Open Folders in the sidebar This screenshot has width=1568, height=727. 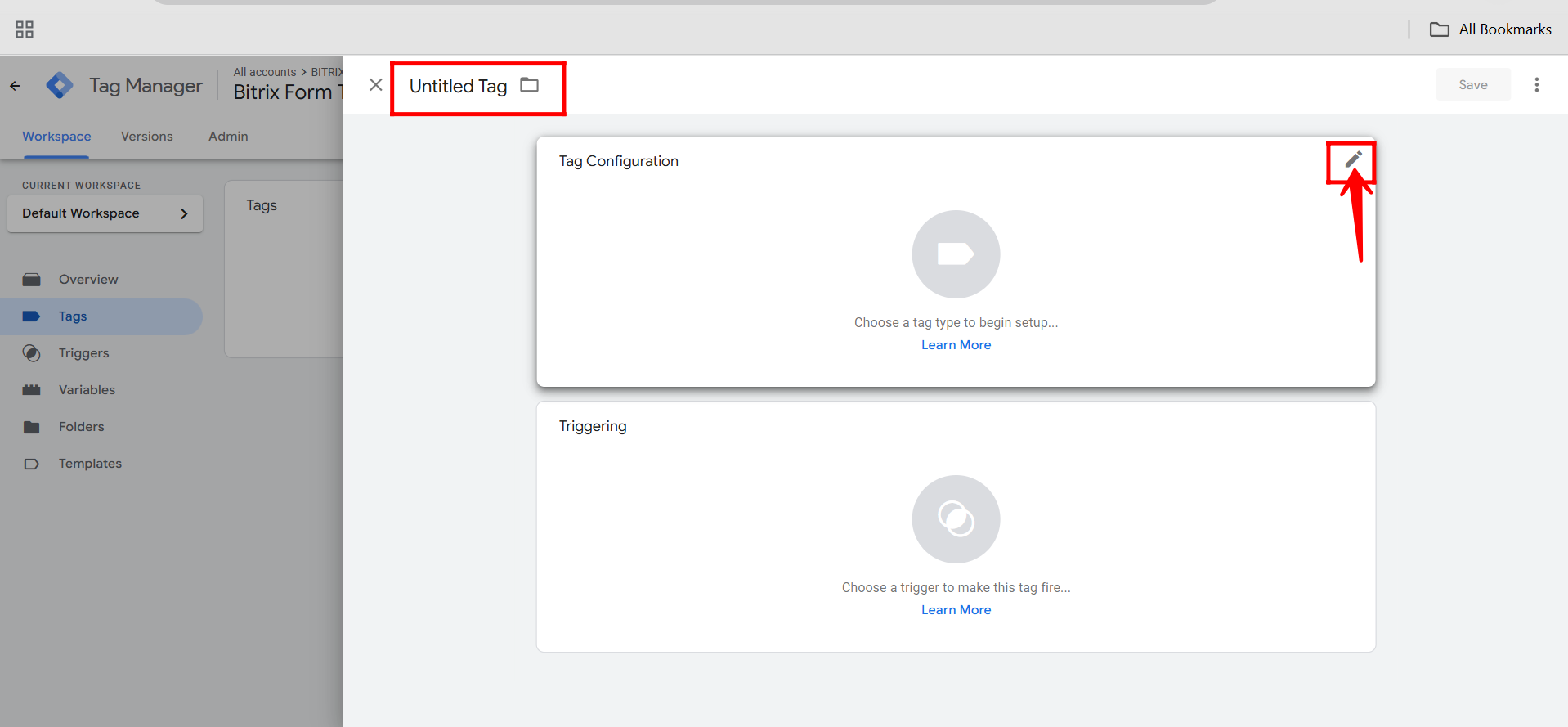pyautogui.click(x=81, y=427)
